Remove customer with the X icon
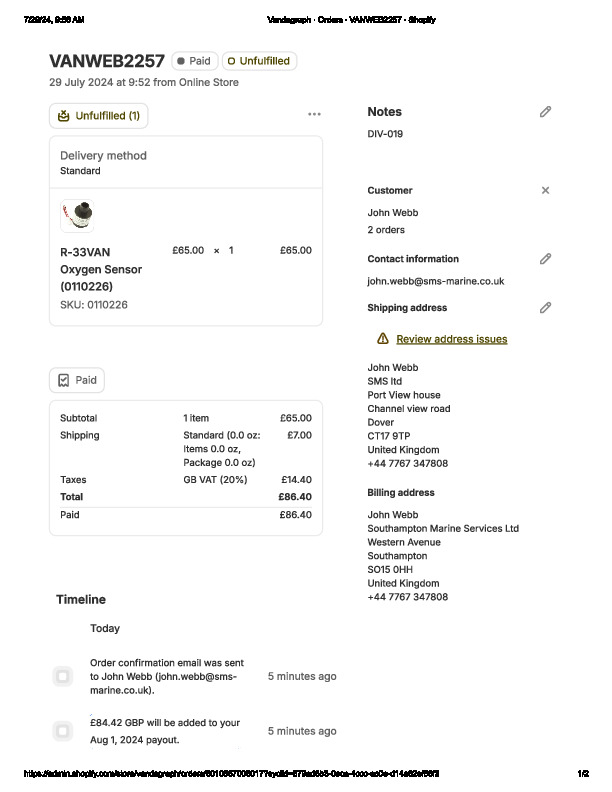The height and width of the screenshot is (792, 612). [x=545, y=190]
